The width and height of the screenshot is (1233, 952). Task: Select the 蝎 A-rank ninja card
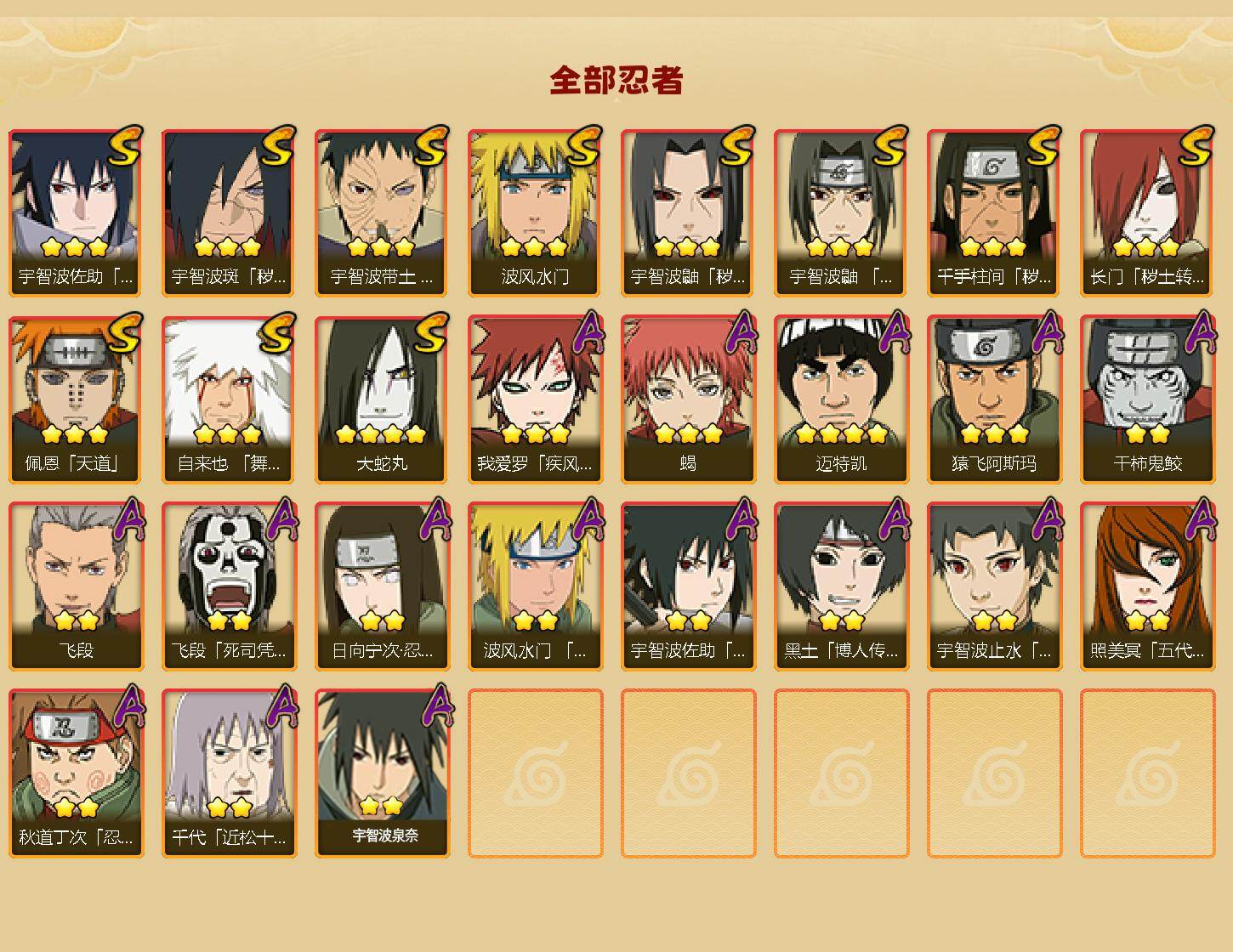point(688,399)
